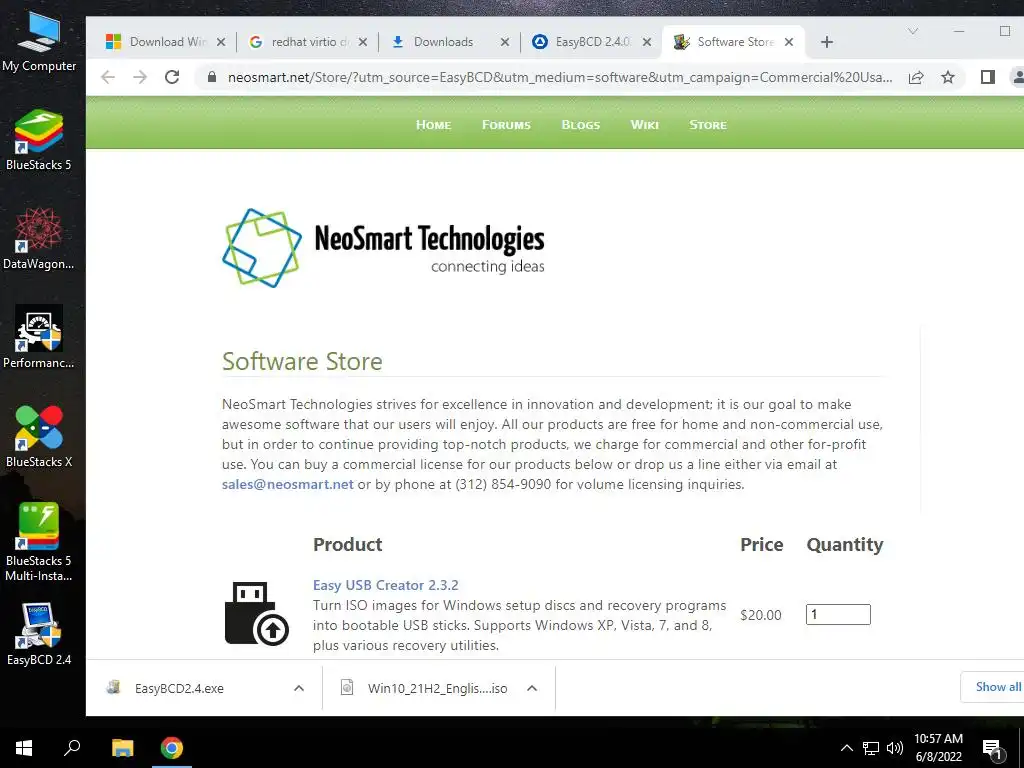Viewport: 1024px width, 768px height.
Task: Click the $20.00 price text
Action: [x=761, y=615]
